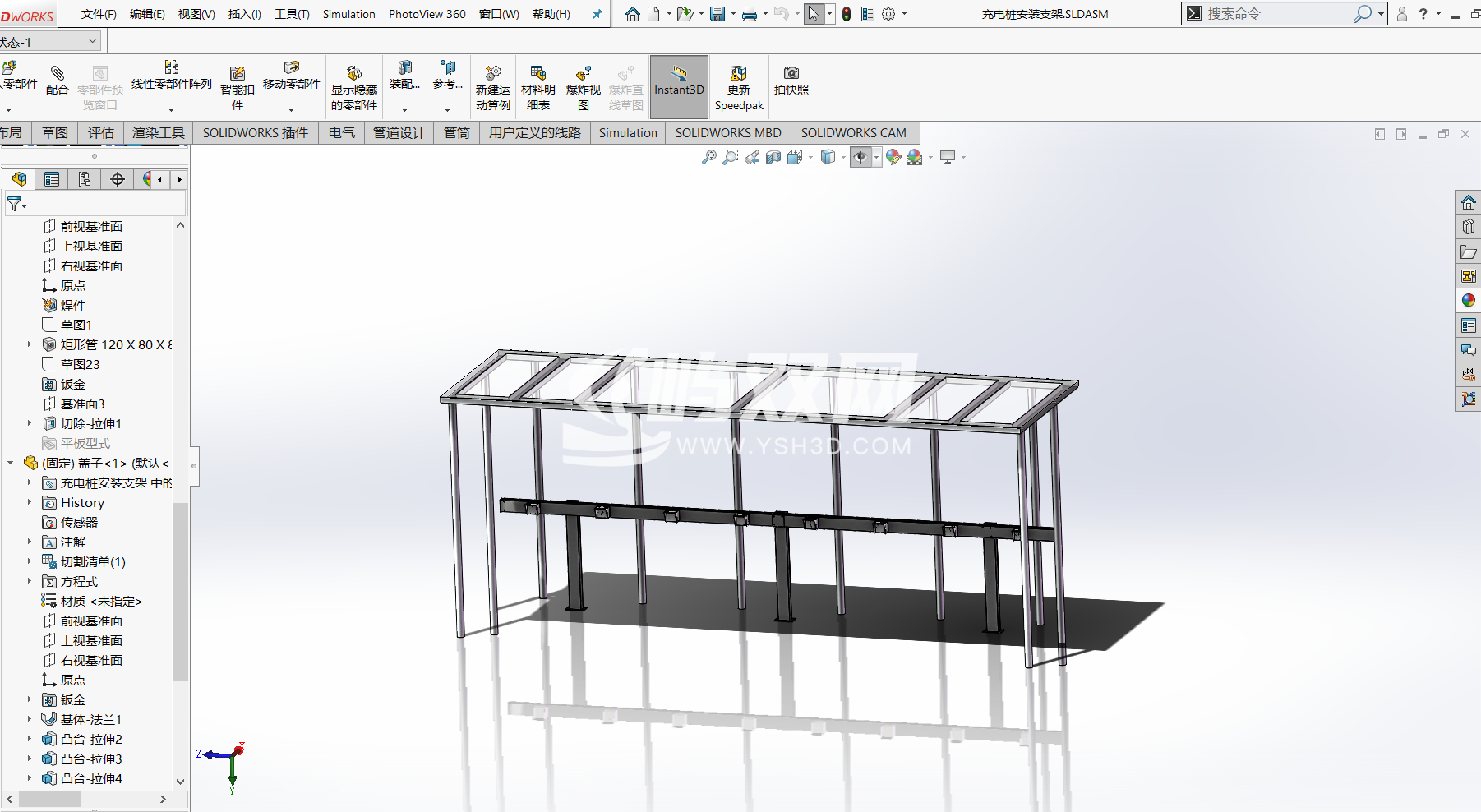The height and width of the screenshot is (812, 1481).
Task: Open the FeatureManager design tree tab icon
Action: [x=20, y=179]
